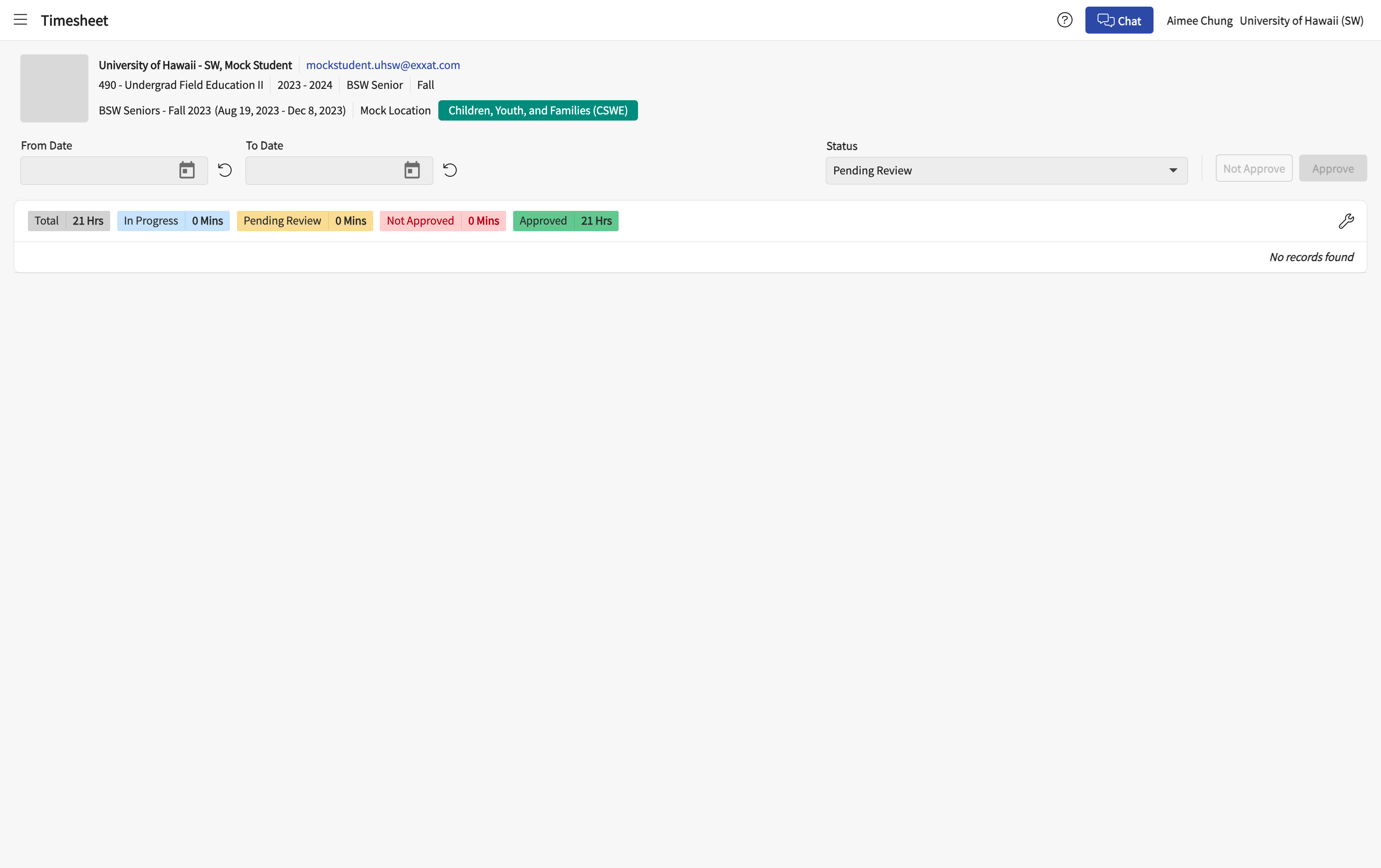Open the hamburger navigation menu
The image size is (1381, 868).
click(x=20, y=20)
